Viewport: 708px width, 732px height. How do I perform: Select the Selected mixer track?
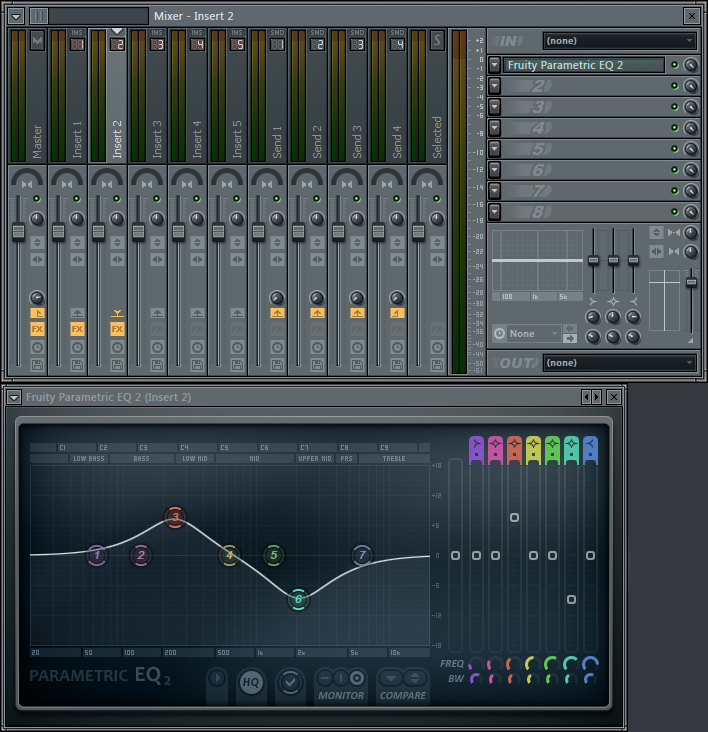pos(427,96)
